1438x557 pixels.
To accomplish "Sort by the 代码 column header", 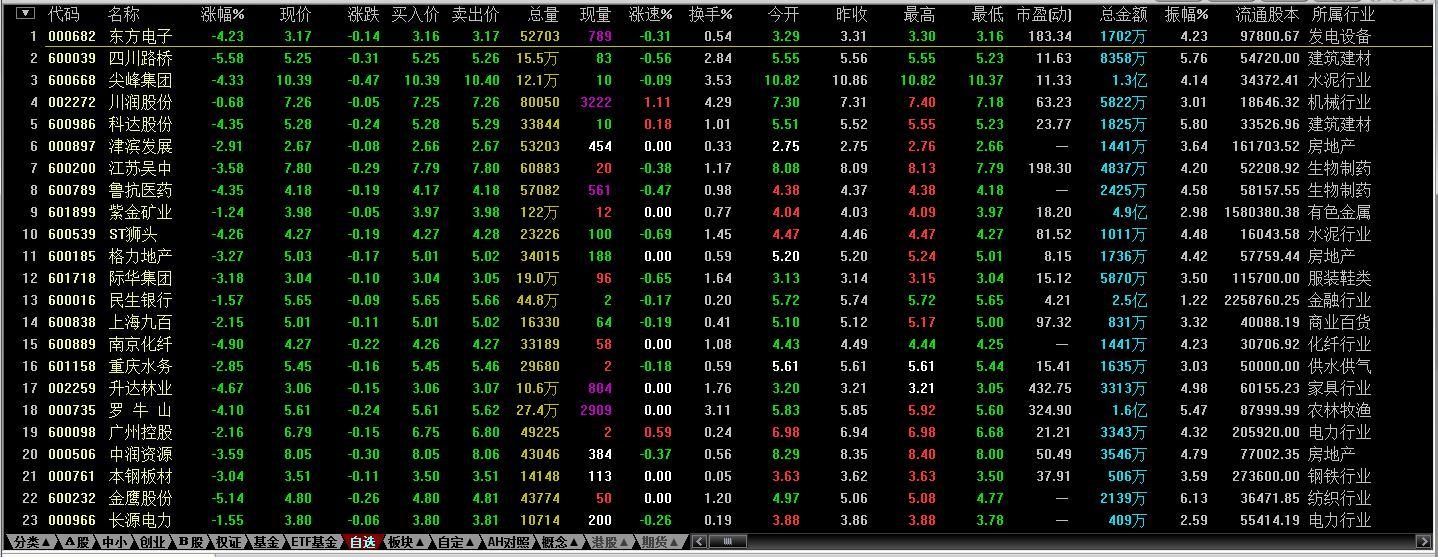I will pos(64,14).
